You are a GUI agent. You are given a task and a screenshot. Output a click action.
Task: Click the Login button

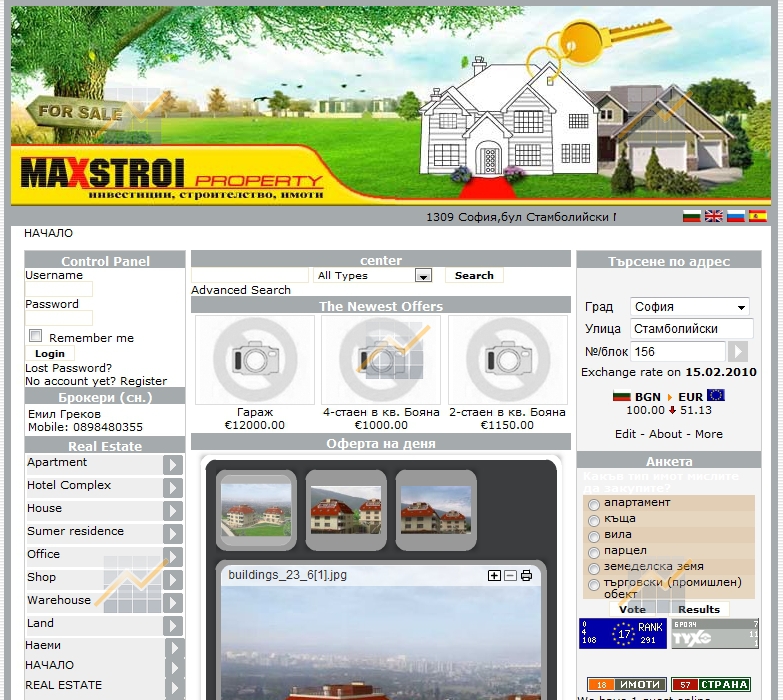[x=50, y=353]
